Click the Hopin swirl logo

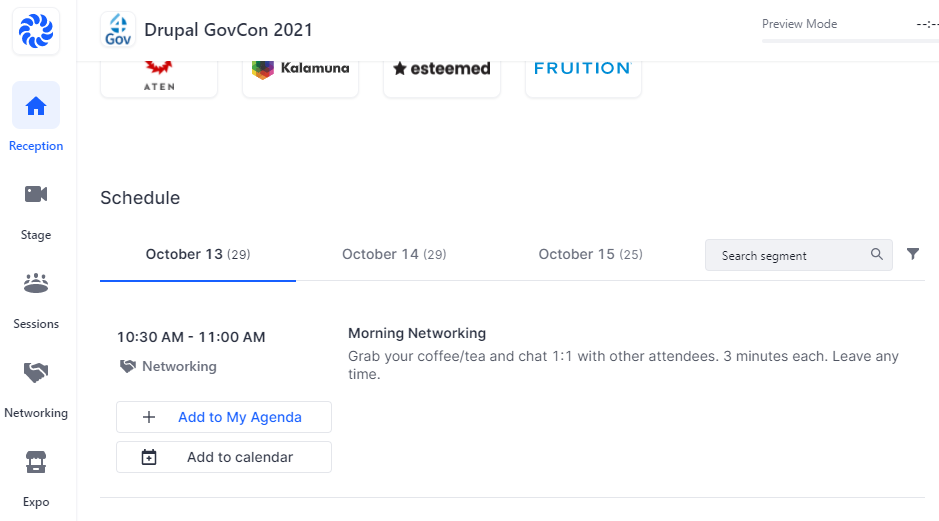[x=36, y=31]
